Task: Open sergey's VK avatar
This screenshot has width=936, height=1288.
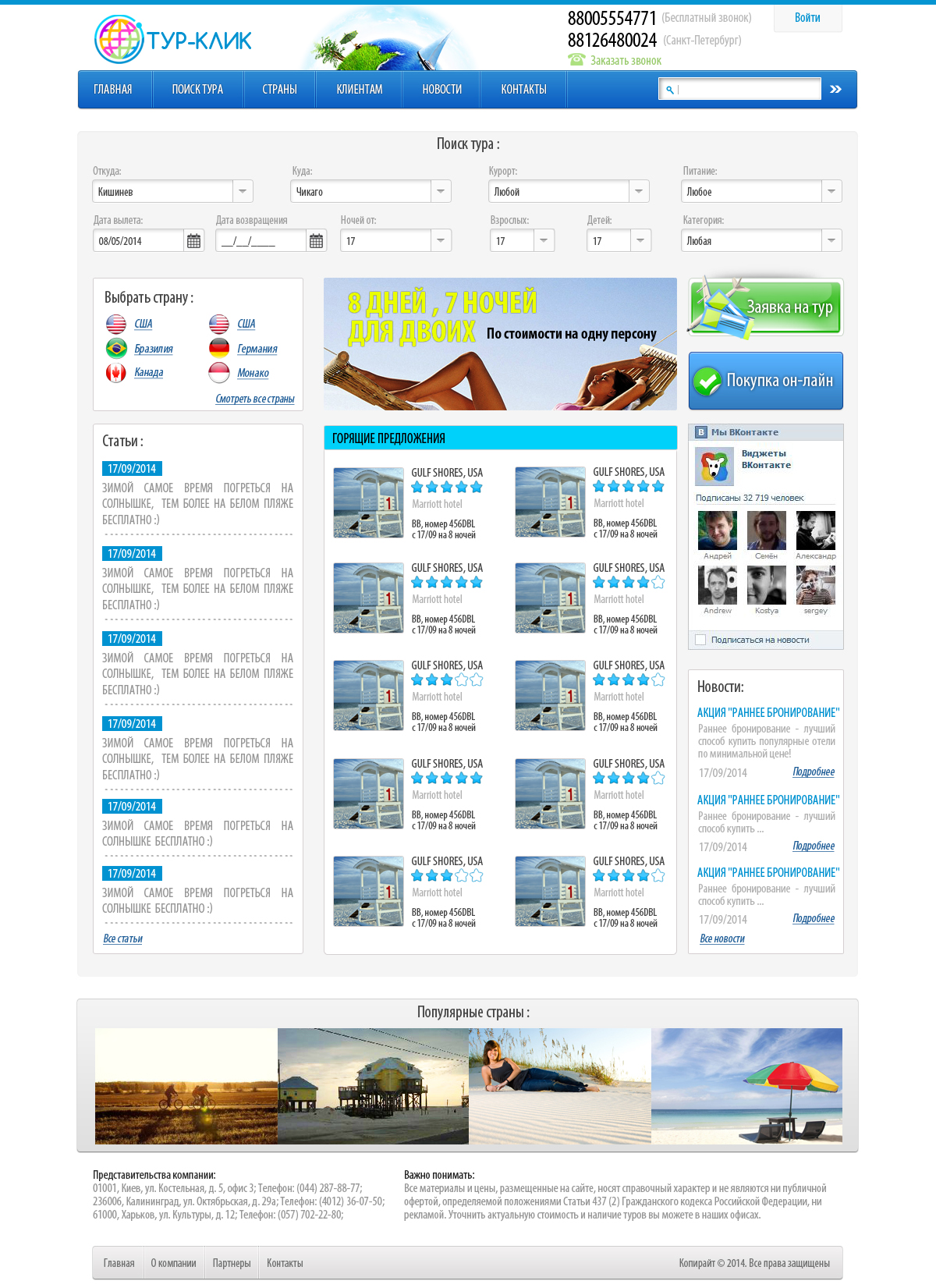Action: click(816, 585)
